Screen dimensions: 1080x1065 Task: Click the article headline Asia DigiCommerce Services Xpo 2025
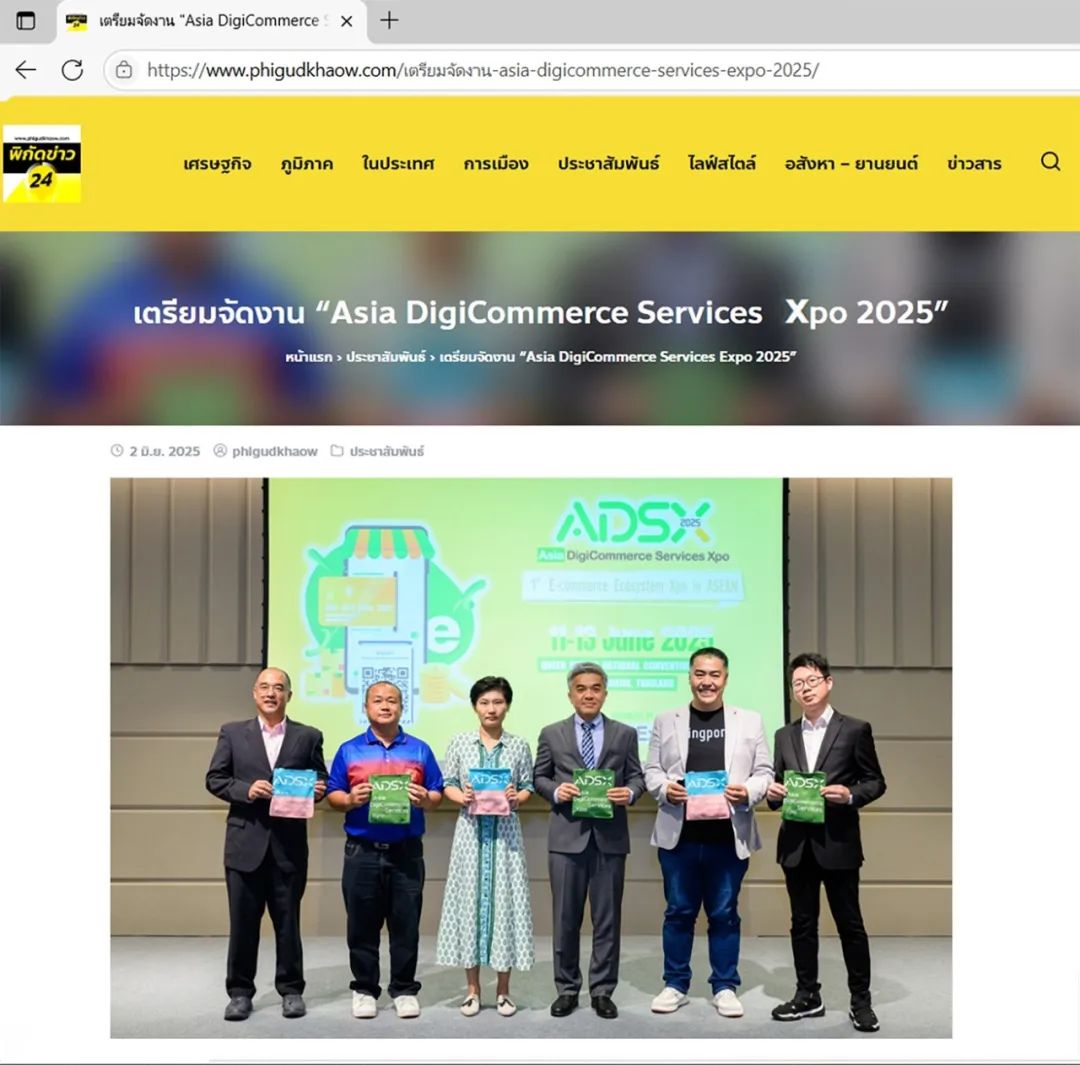click(x=541, y=313)
